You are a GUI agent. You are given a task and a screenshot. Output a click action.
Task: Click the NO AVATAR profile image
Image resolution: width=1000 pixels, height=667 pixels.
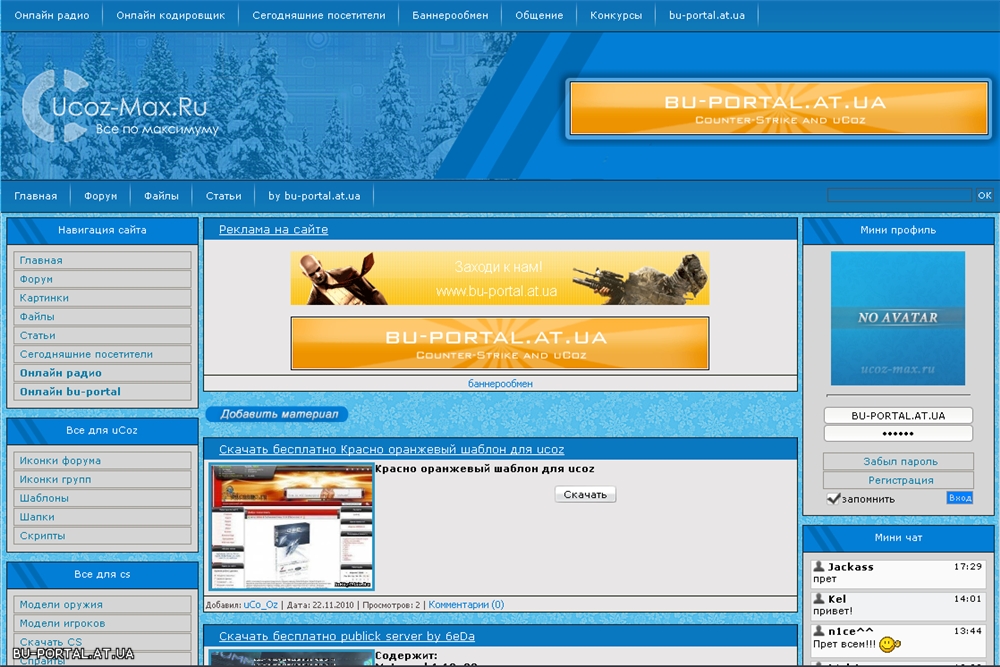[x=898, y=318]
